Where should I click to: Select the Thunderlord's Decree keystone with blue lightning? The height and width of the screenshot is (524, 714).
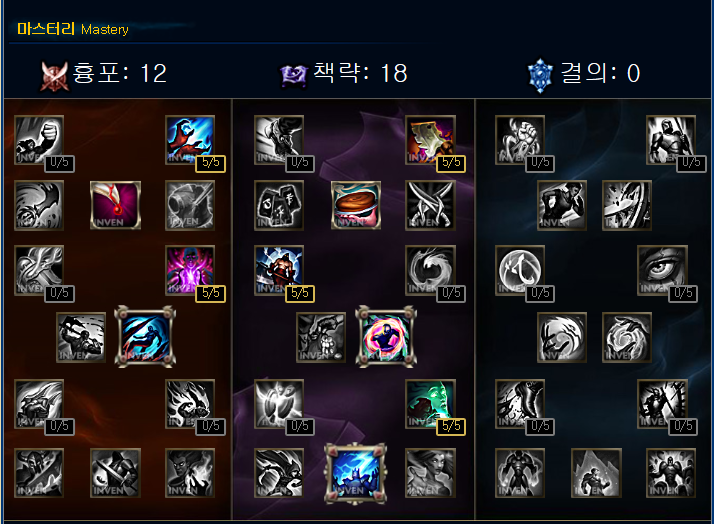(356, 473)
